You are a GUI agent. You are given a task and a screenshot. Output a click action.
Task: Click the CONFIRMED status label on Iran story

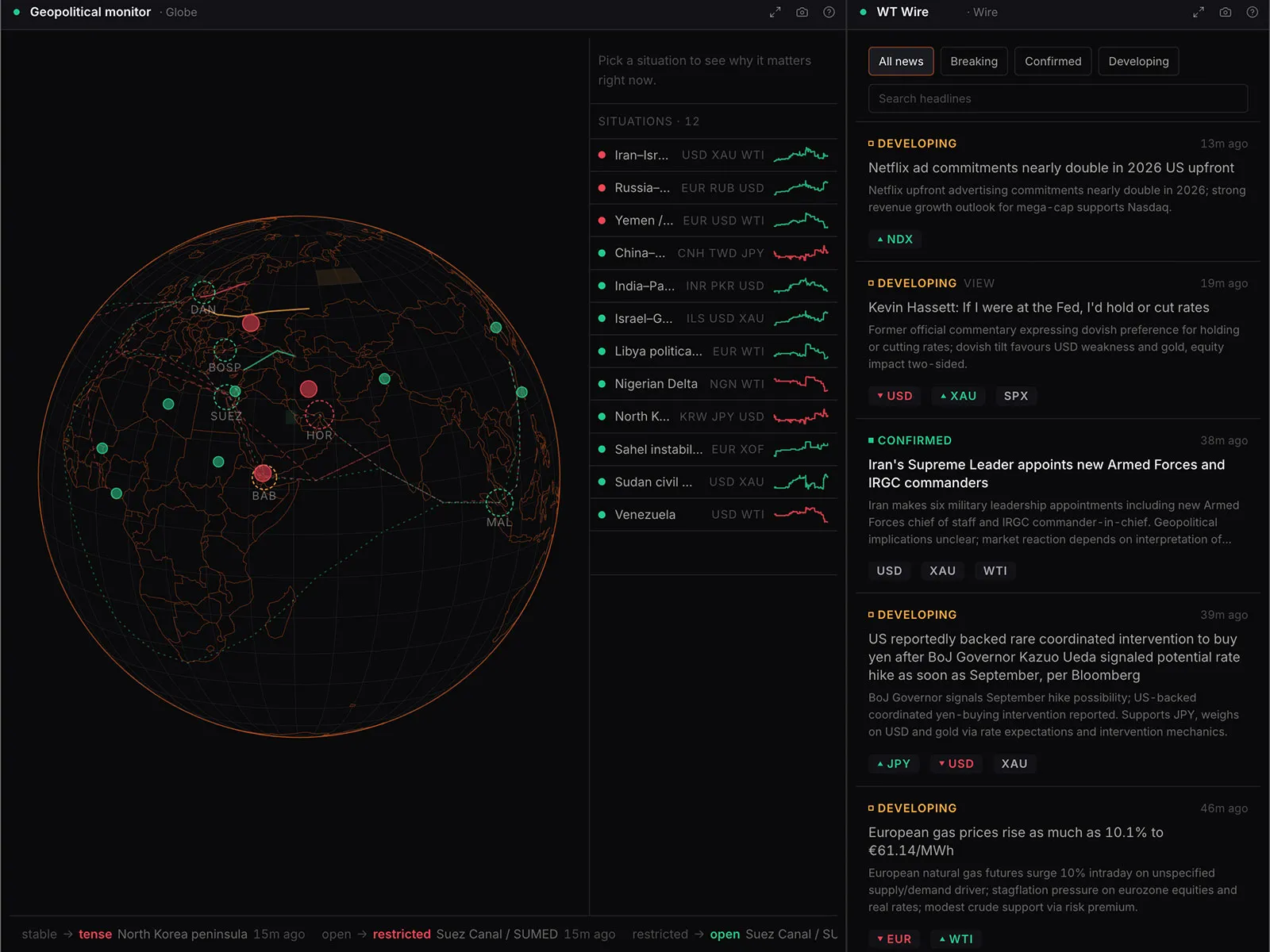click(910, 440)
